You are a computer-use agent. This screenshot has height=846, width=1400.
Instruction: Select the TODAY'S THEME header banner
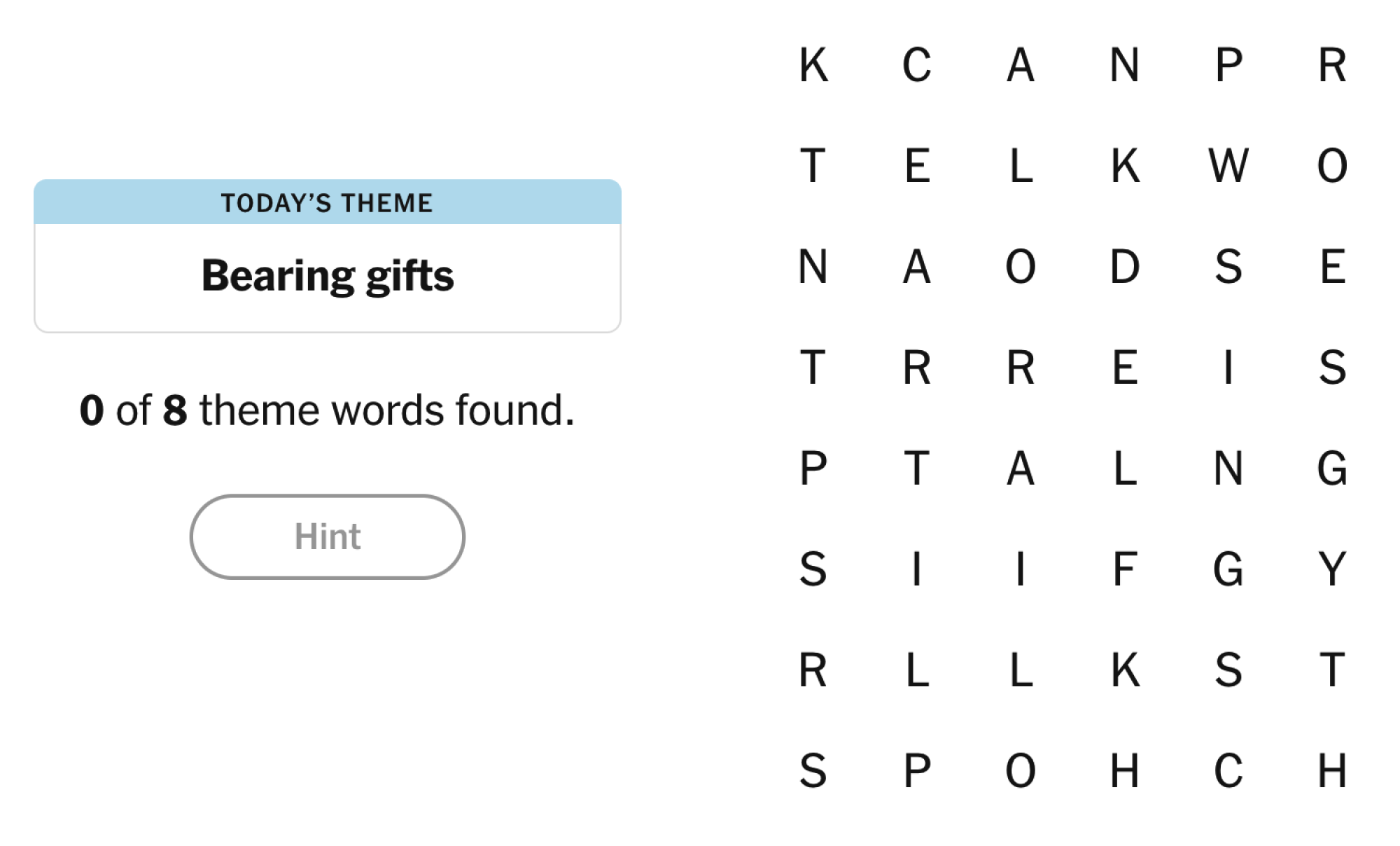(327, 203)
